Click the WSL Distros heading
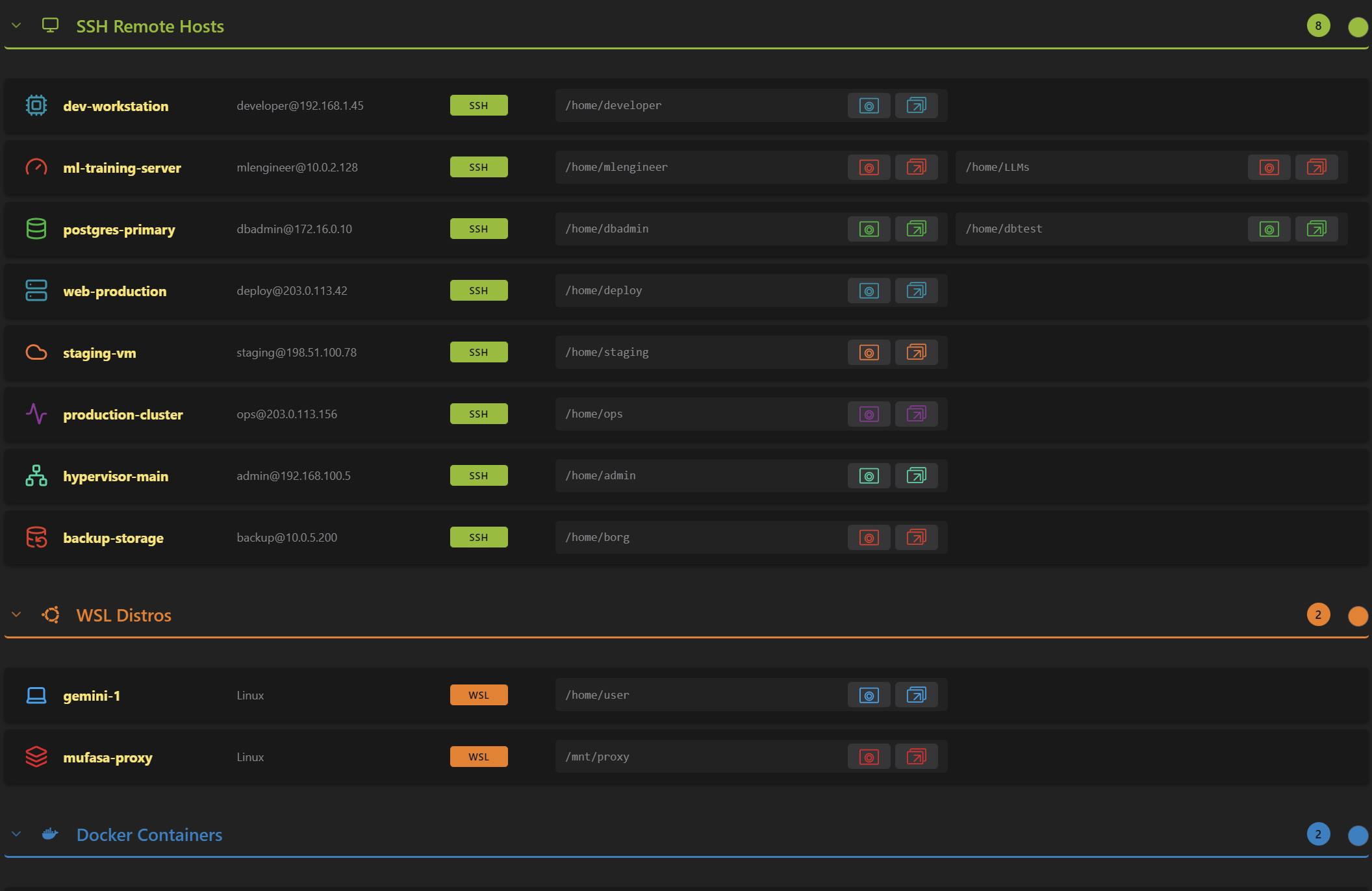 point(124,615)
